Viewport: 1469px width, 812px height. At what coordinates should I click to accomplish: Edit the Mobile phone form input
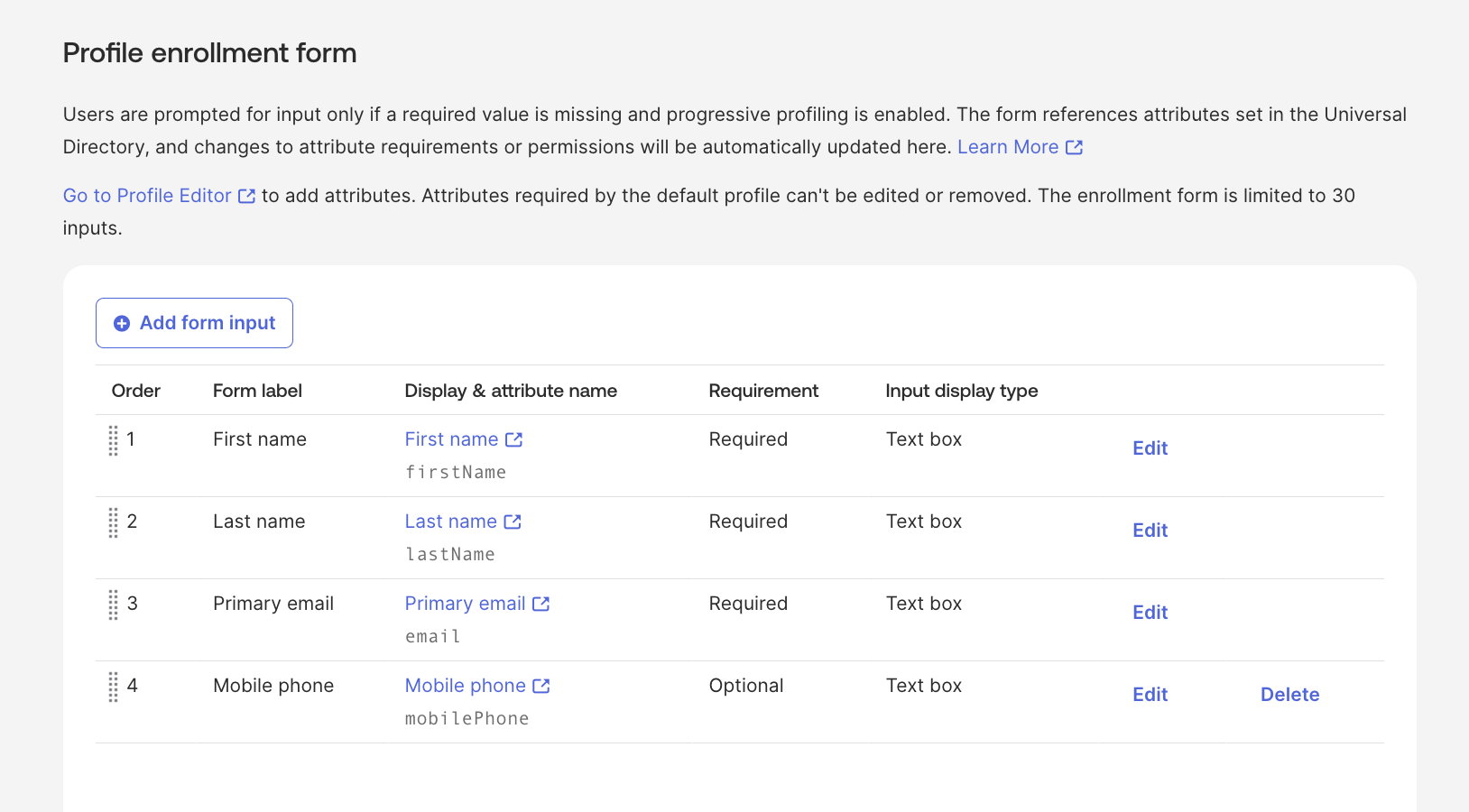[x=1150, y=695]
